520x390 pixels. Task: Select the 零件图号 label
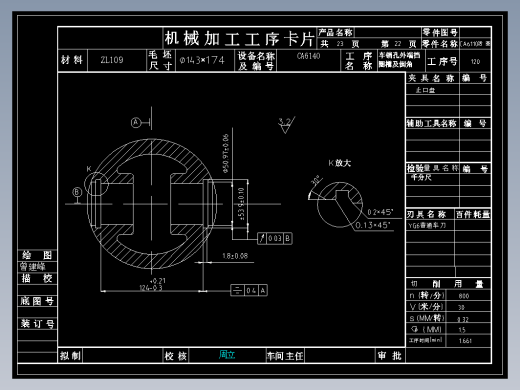click(x=440, y=32)
